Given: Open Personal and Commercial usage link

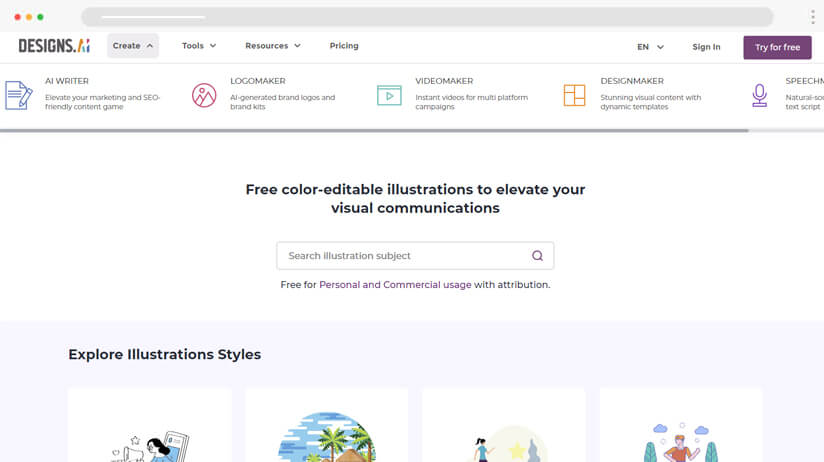Looking at the screenshot, I should [395, 285].
